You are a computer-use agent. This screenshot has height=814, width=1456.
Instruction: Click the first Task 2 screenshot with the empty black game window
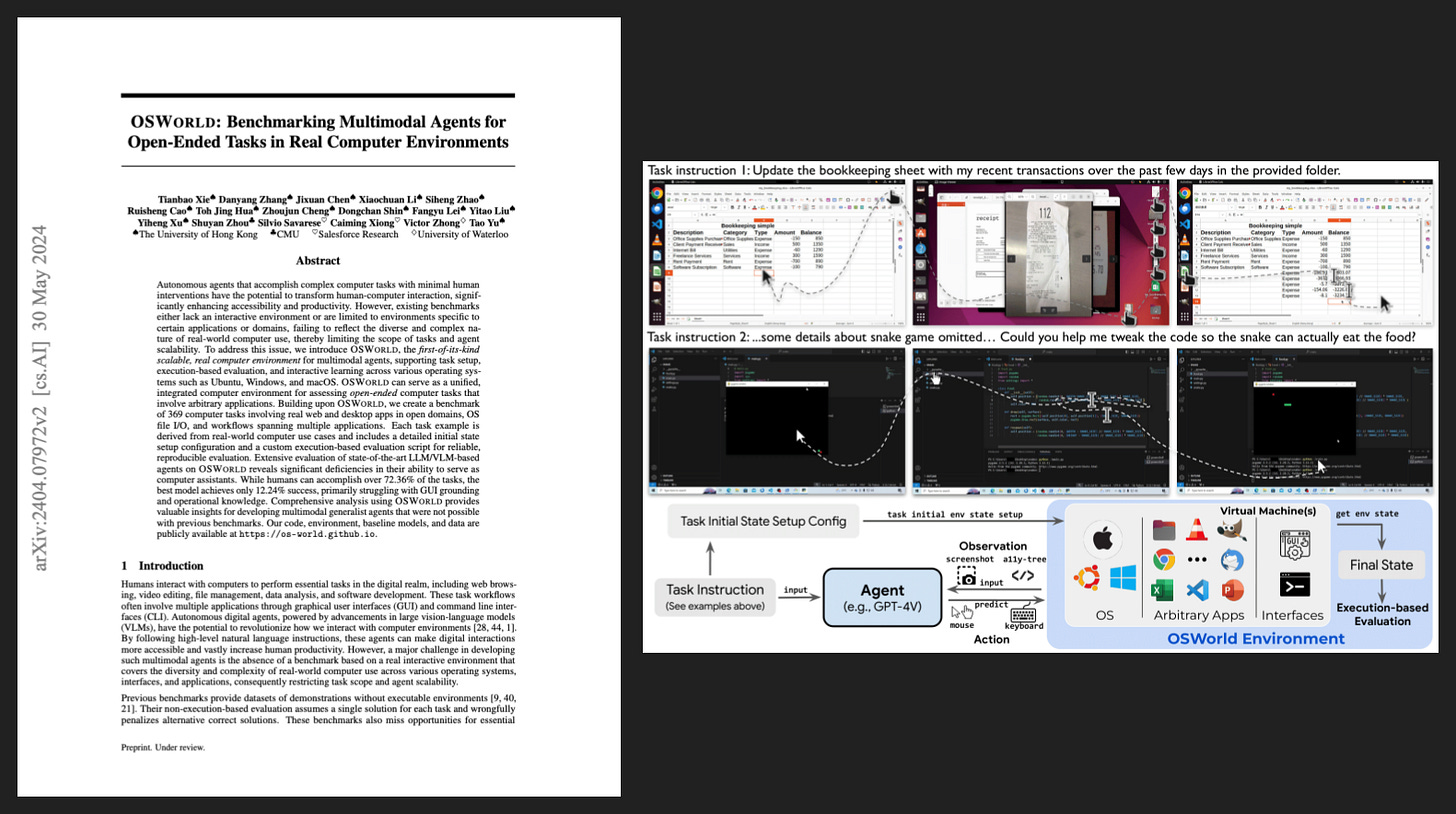click(x=777, y=421)
